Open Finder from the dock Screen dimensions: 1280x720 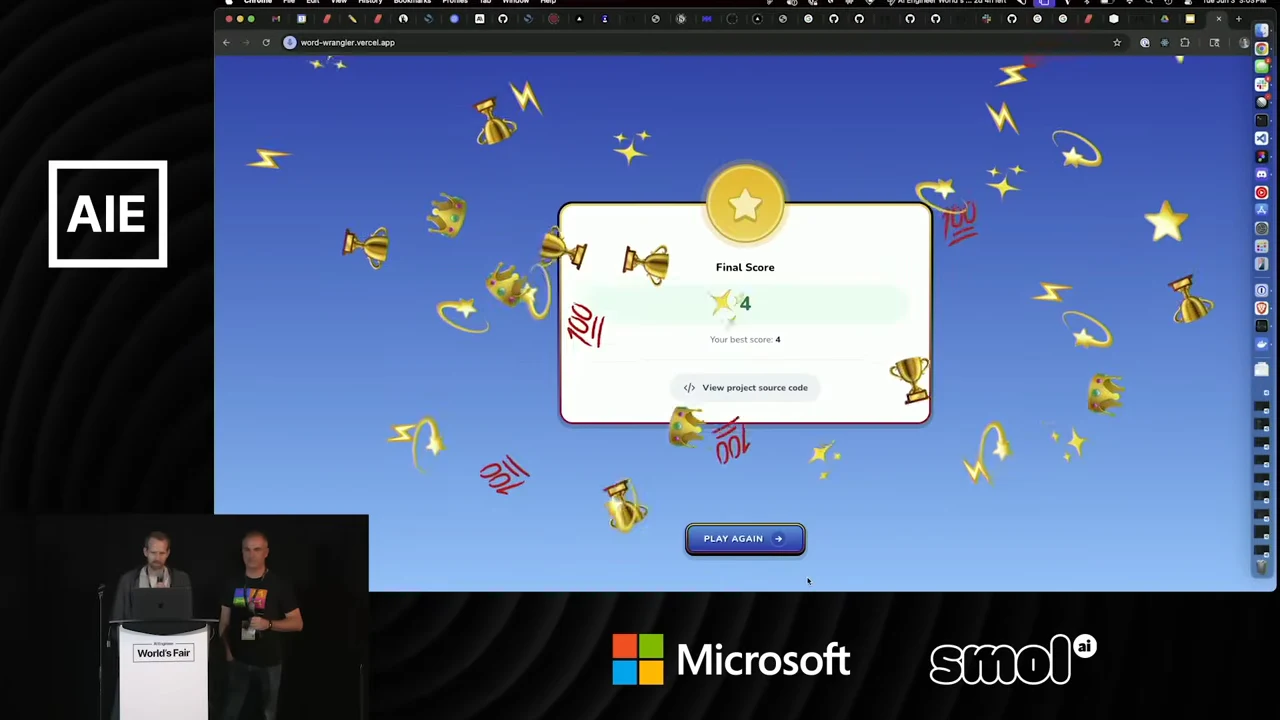click(1262, 31)
